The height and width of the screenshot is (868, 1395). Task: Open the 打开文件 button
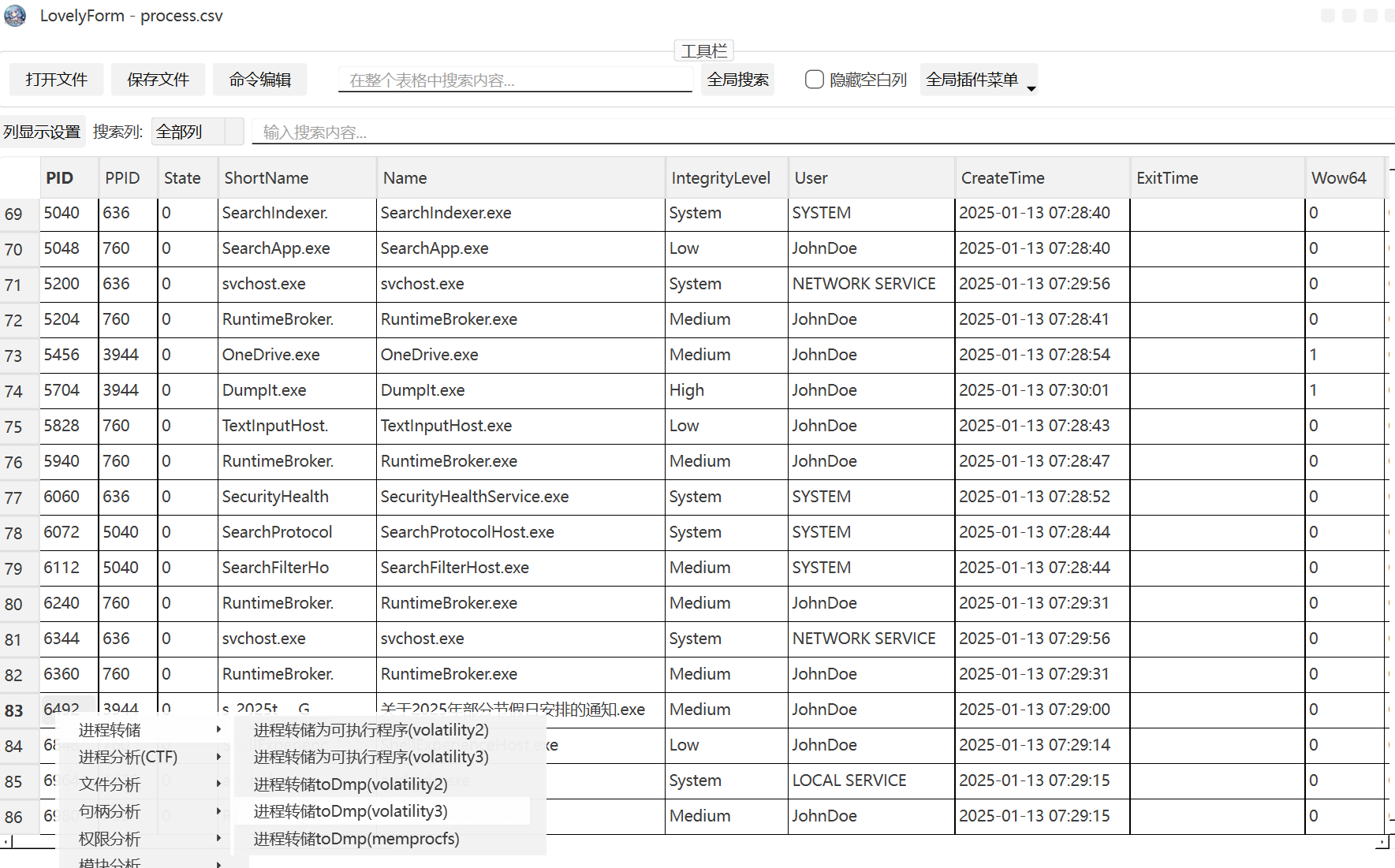coord(56,80)
